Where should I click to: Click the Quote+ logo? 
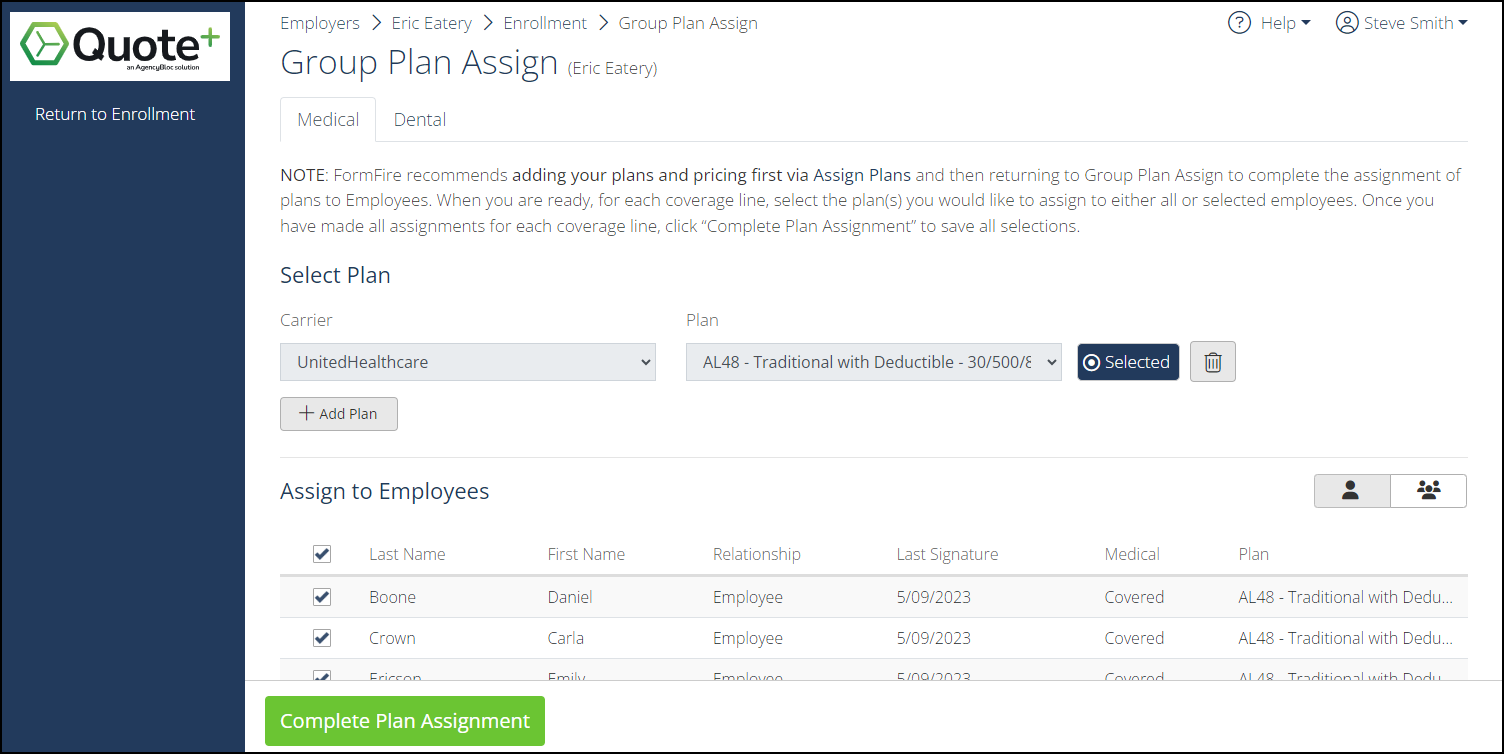119,46
